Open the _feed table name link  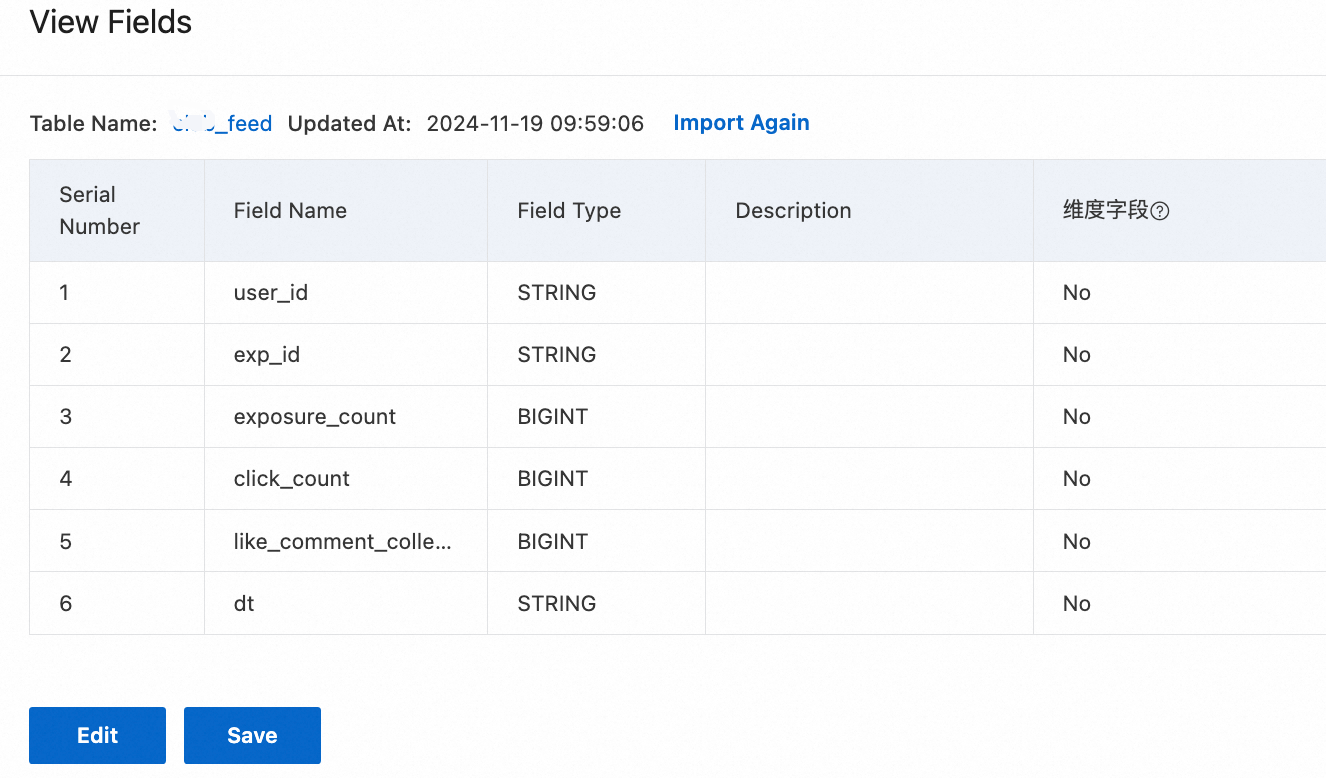tap(222, 124)
